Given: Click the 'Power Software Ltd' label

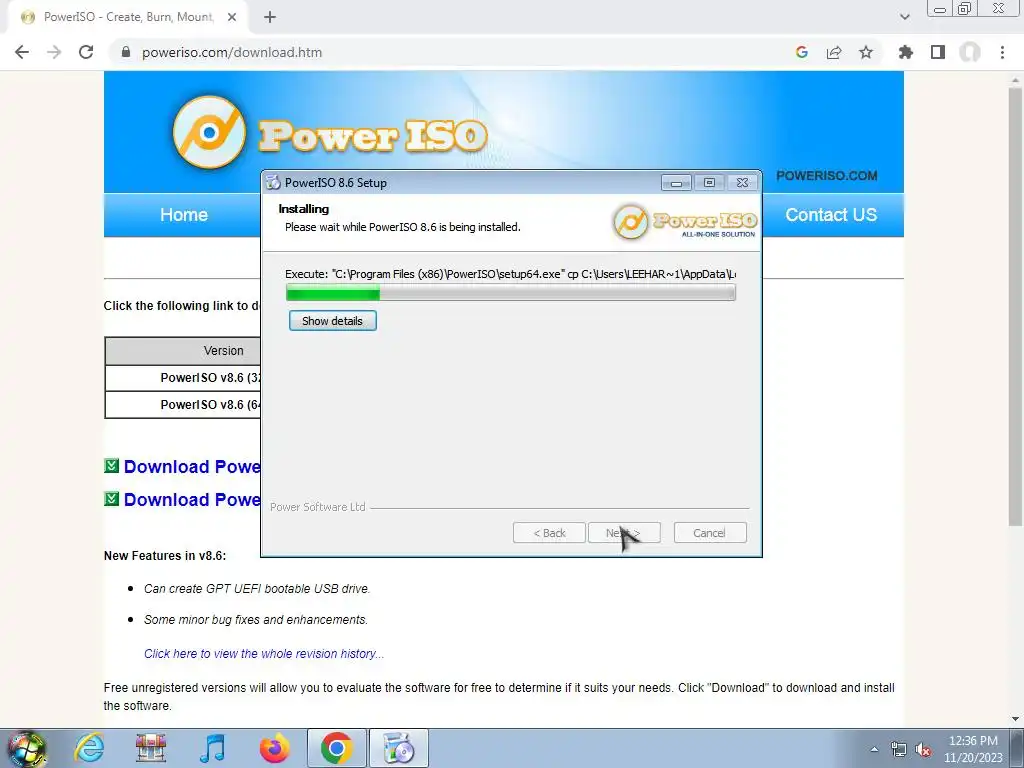Looking at the screenshot, I should pyautogui.click(x=317, y=507).
